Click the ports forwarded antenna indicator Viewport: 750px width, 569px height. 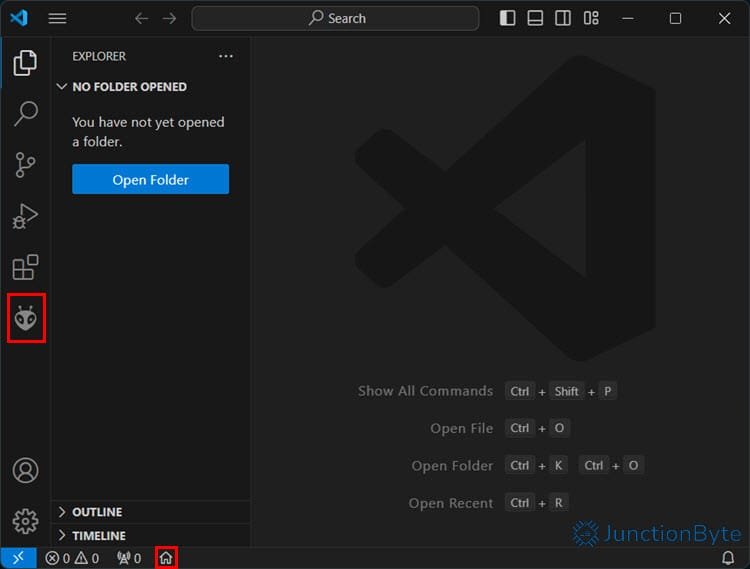click(x=129, y=558)
